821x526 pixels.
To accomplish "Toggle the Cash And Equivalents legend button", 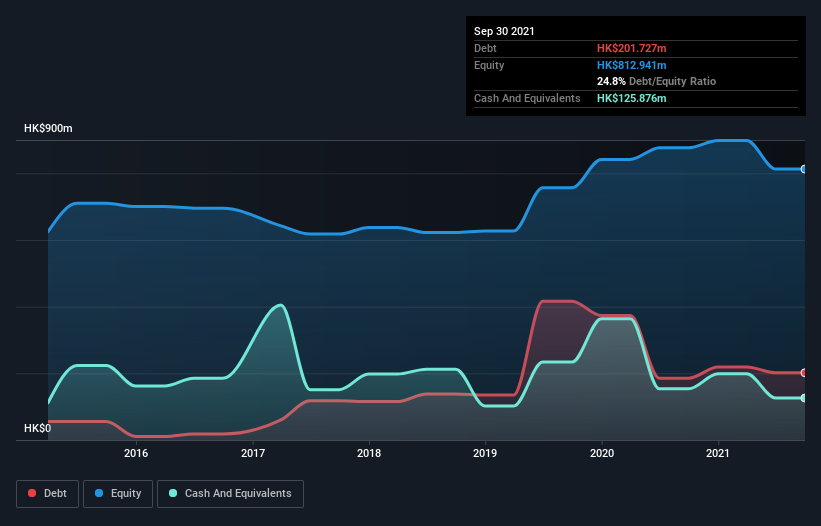I will coord(230,494).
